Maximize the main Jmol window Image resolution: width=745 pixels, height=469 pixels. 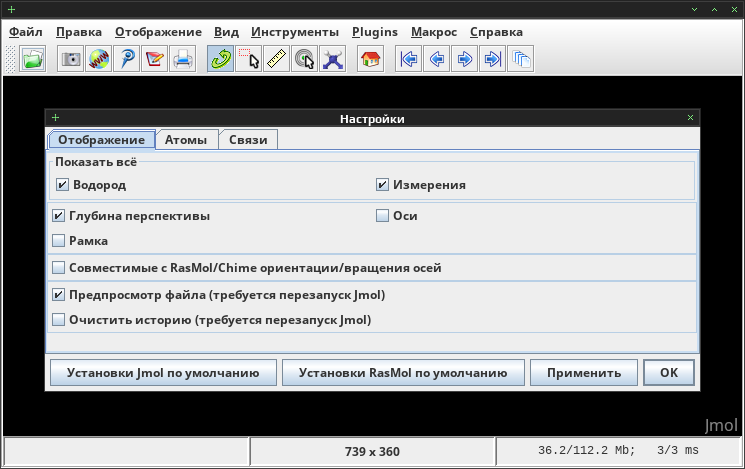(x=714, y=9)
